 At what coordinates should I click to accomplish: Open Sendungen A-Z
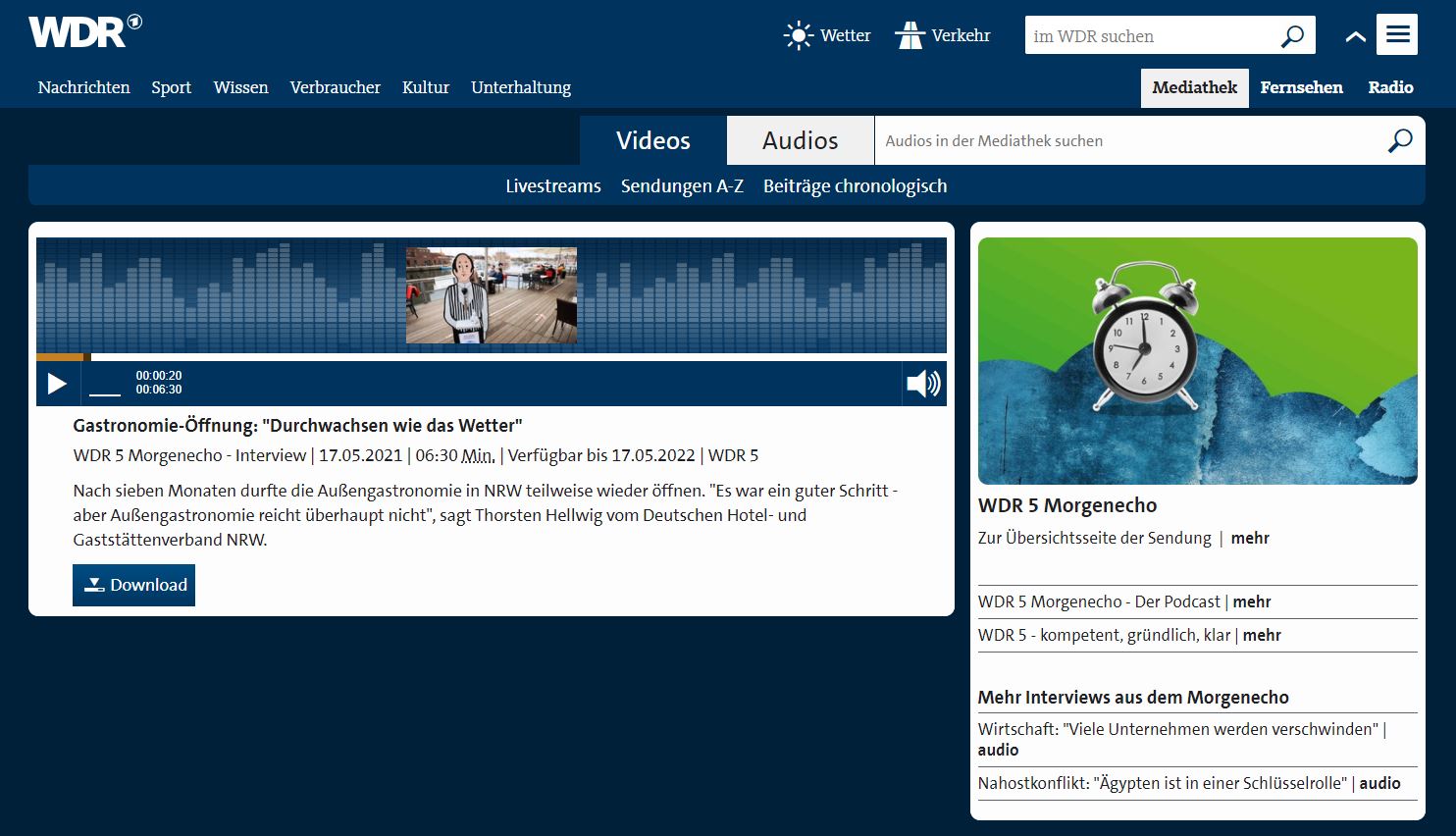pos(682,185)
